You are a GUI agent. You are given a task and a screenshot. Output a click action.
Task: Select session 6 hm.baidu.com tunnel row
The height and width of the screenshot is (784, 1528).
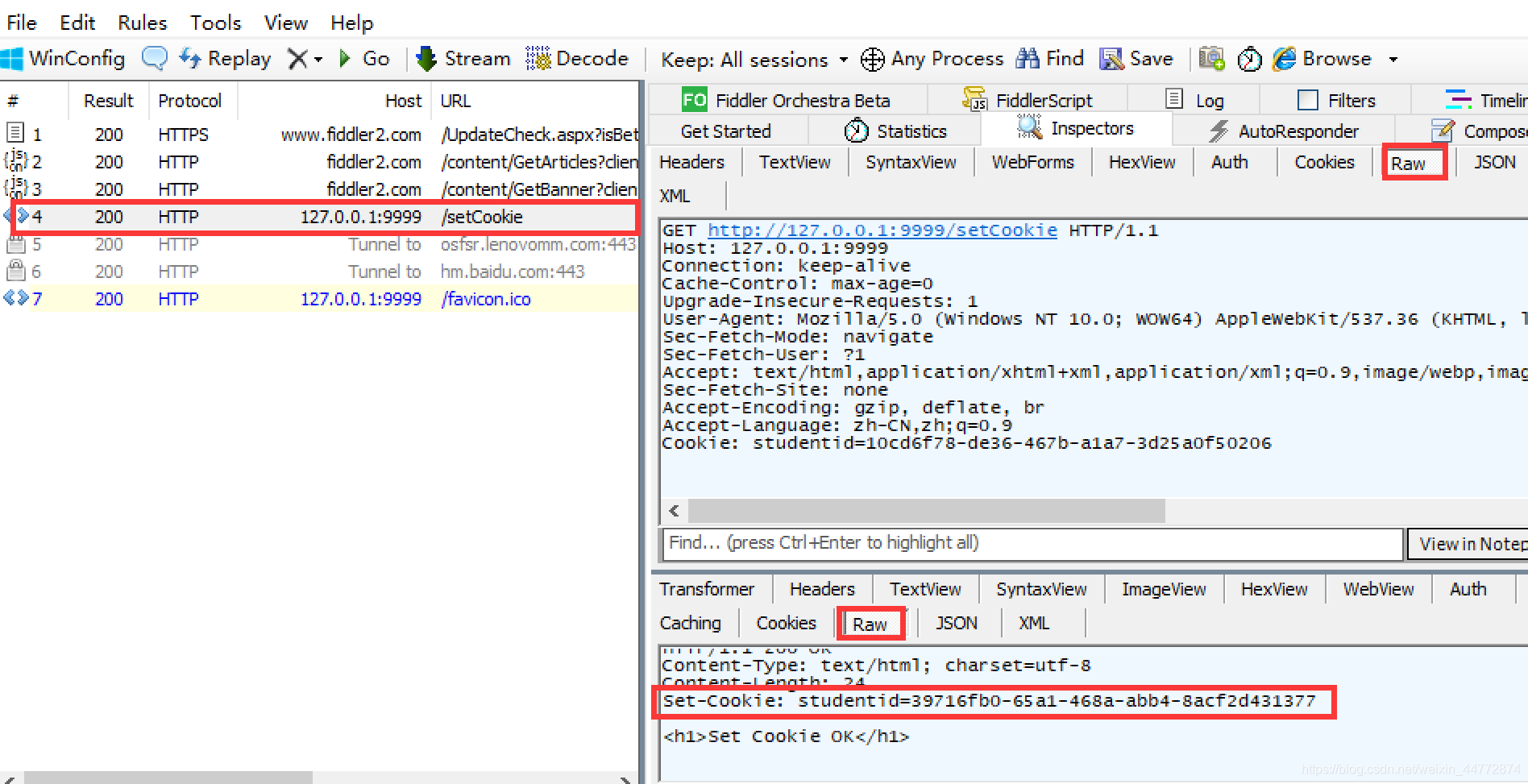click(321, 272)
